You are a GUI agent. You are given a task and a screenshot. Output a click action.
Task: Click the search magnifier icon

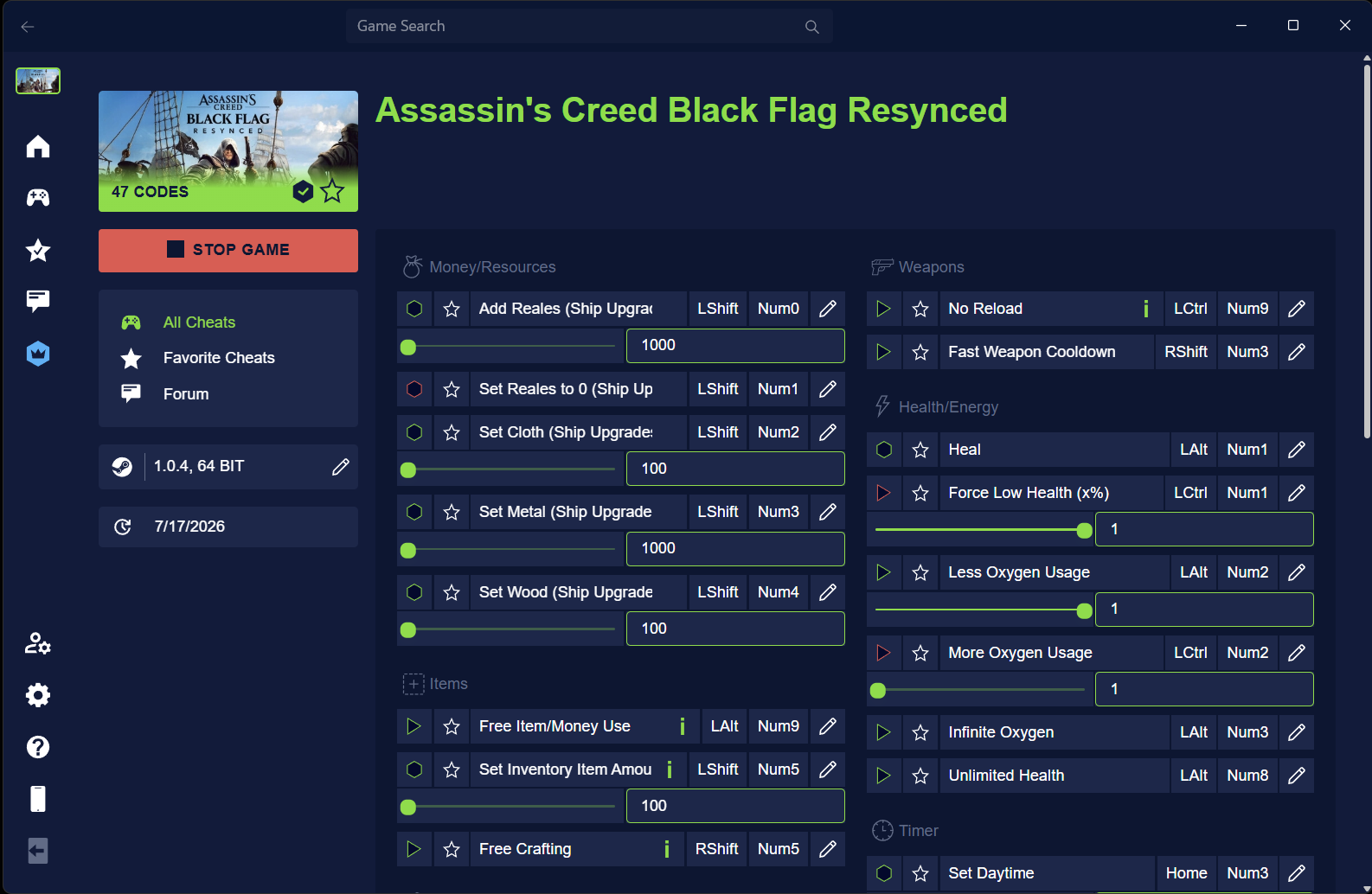coord(811,27)
